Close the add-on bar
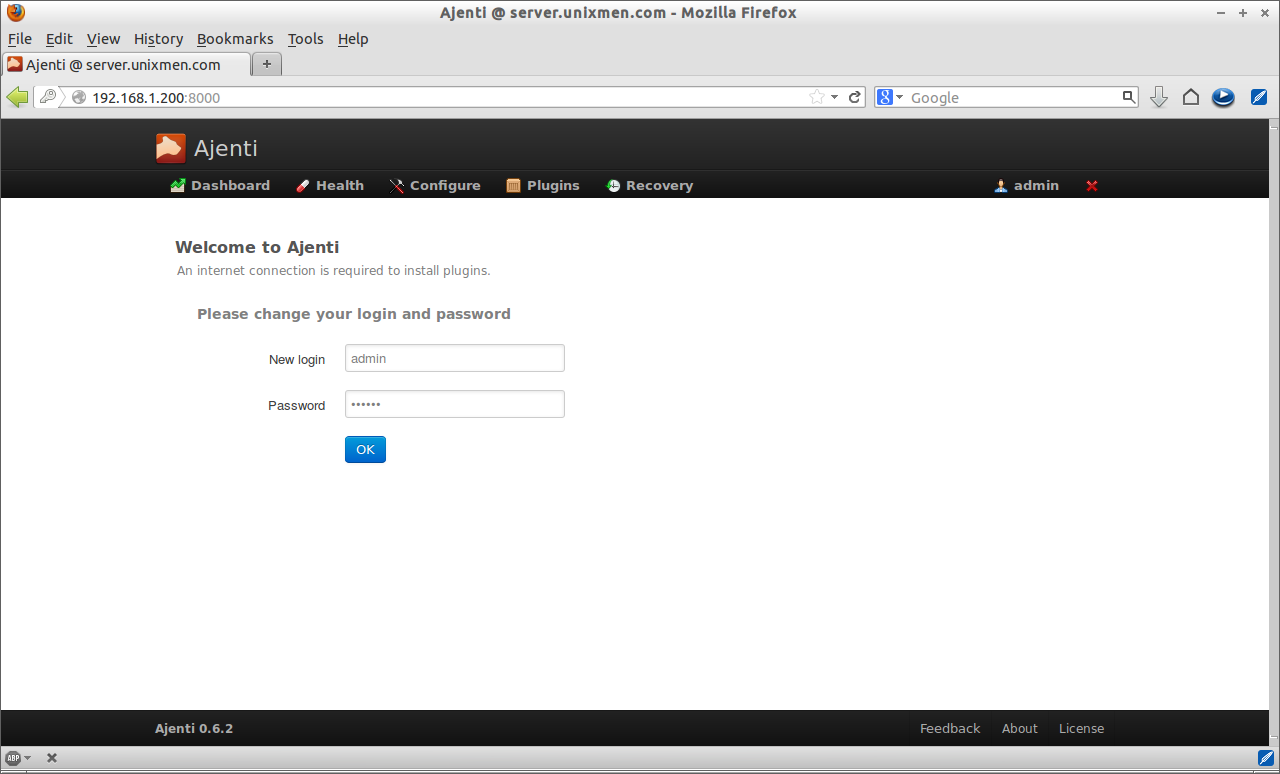This screenshot has width=1280, height=774. [52, 758]
